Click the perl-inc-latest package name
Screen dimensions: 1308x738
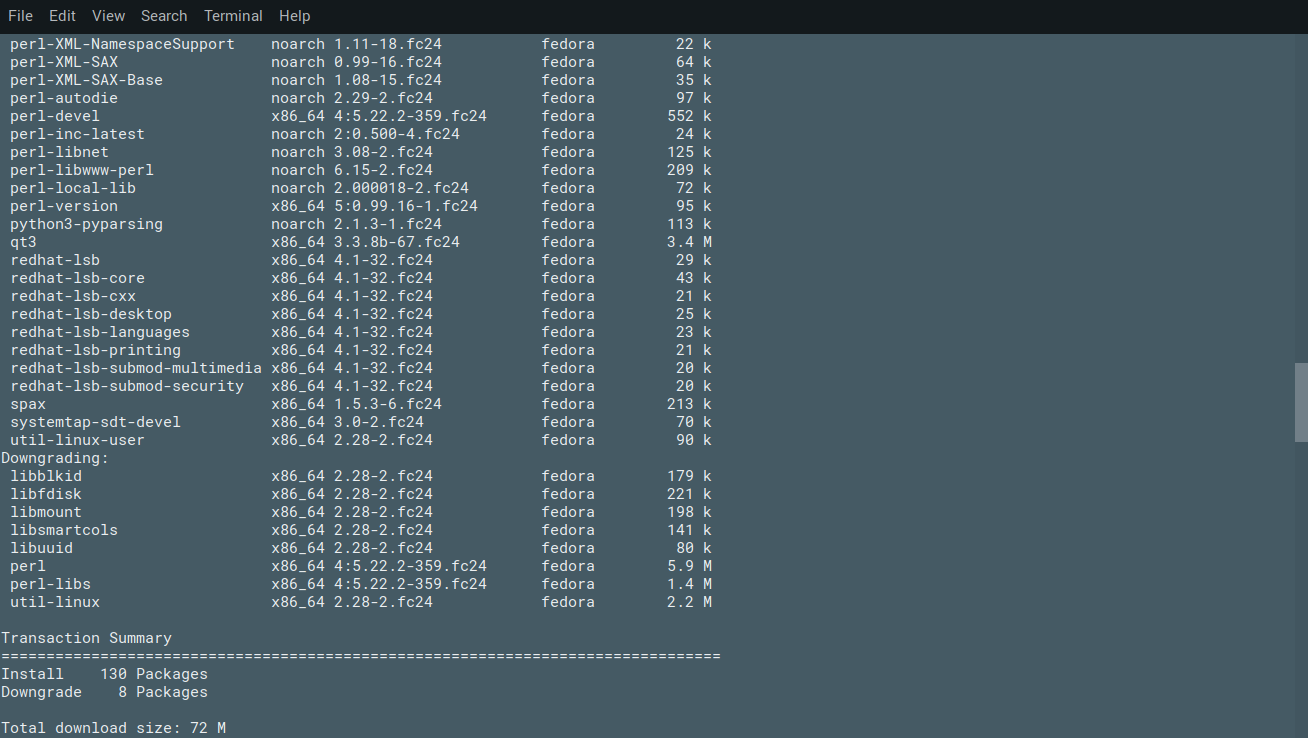tap(77, 134)
